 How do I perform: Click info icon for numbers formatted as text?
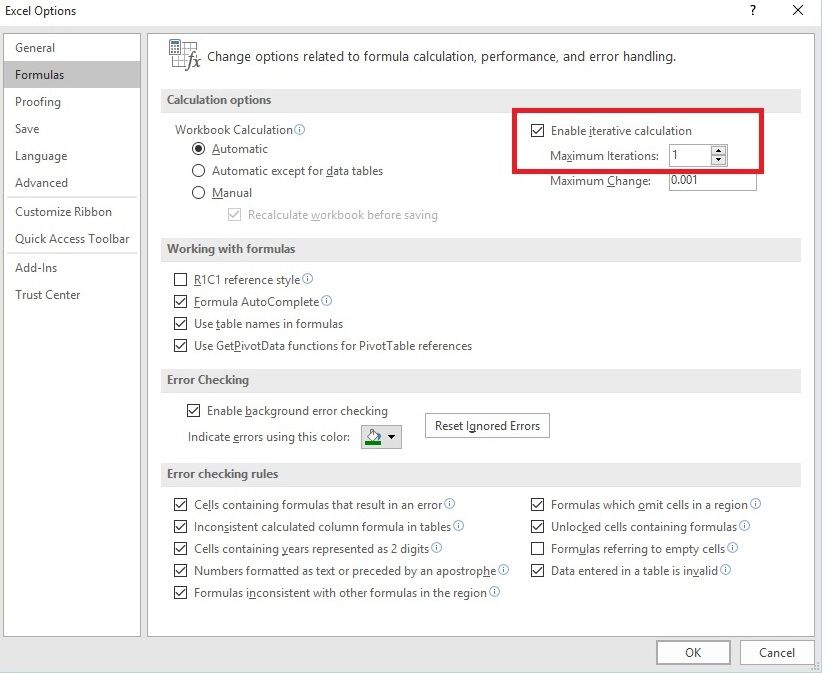pyautogui.click(x=503, y=569)
